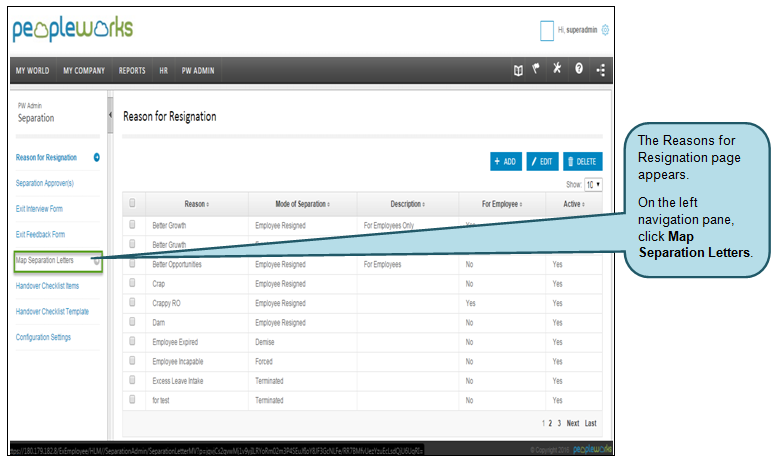771x459 pixels.
Task: Click the DELETE button
Action: [x=582, y=161]
